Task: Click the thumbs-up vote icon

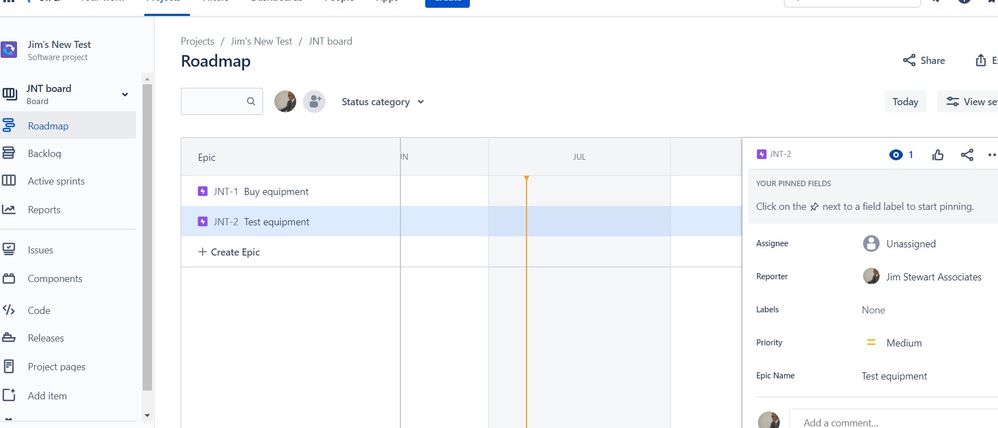Action: [x=938, y=155]
